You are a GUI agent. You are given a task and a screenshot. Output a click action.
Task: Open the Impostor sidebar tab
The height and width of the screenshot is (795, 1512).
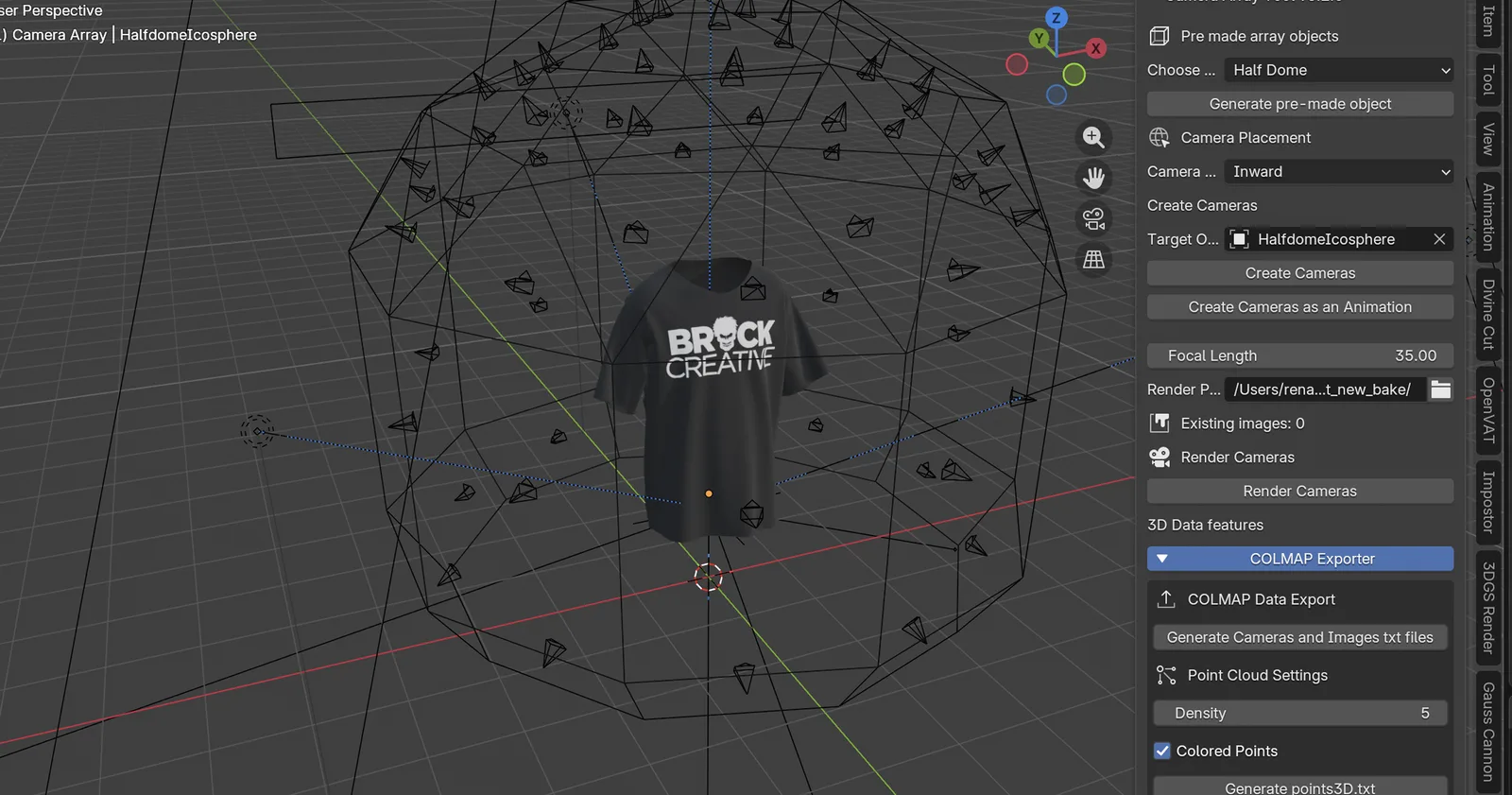click(1488, 502)
